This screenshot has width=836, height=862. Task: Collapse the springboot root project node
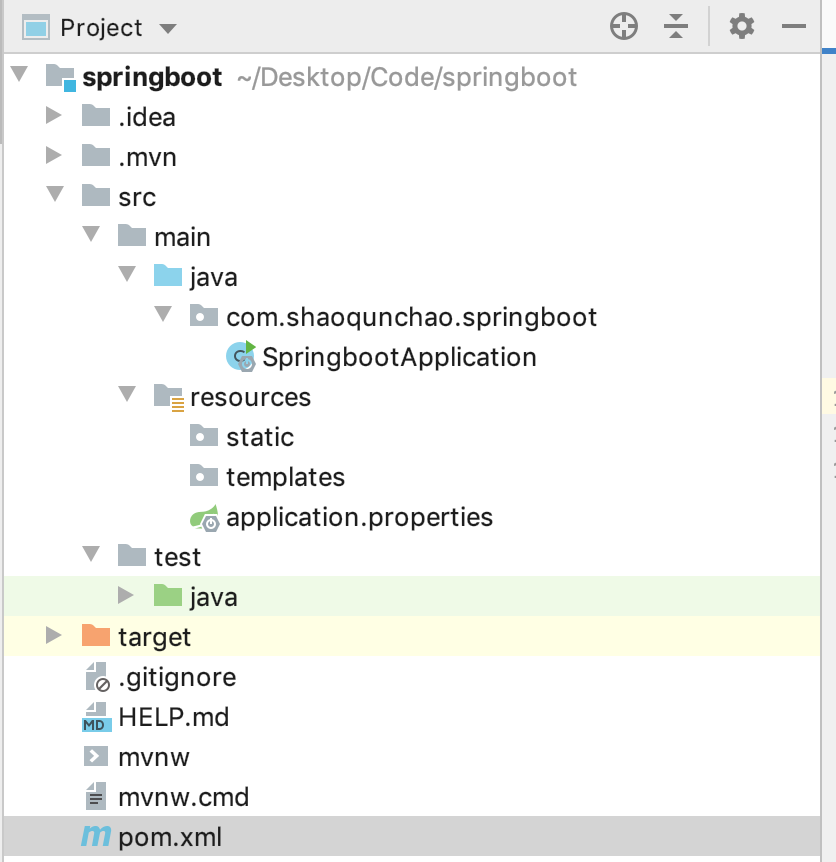[x=20, y=74]
